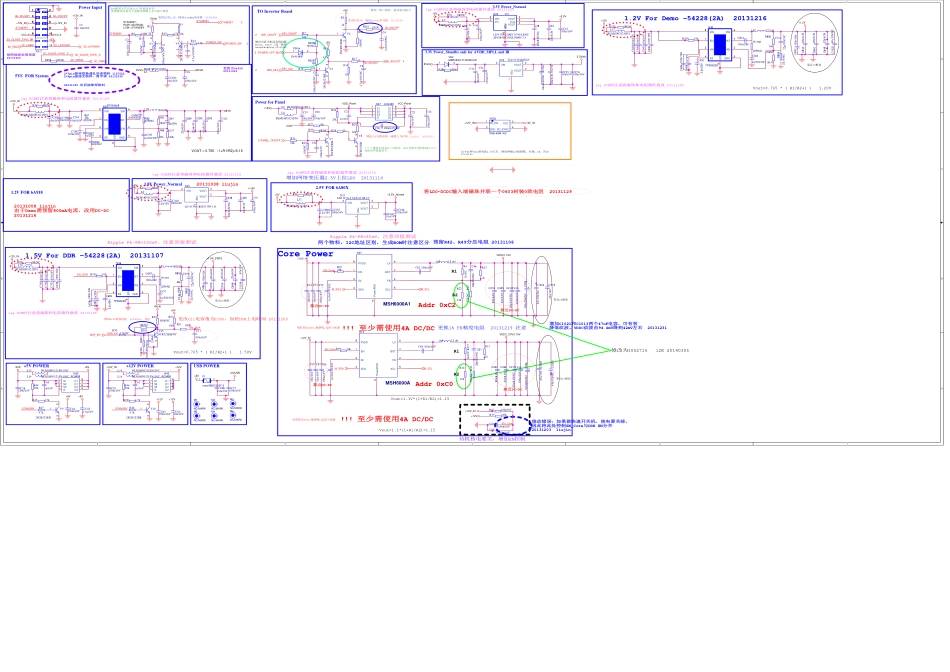The width and height of the screenshot is (950, 672).
Task: Click the '1.2V FOR 6A918' note box
Action: point(66,204)
